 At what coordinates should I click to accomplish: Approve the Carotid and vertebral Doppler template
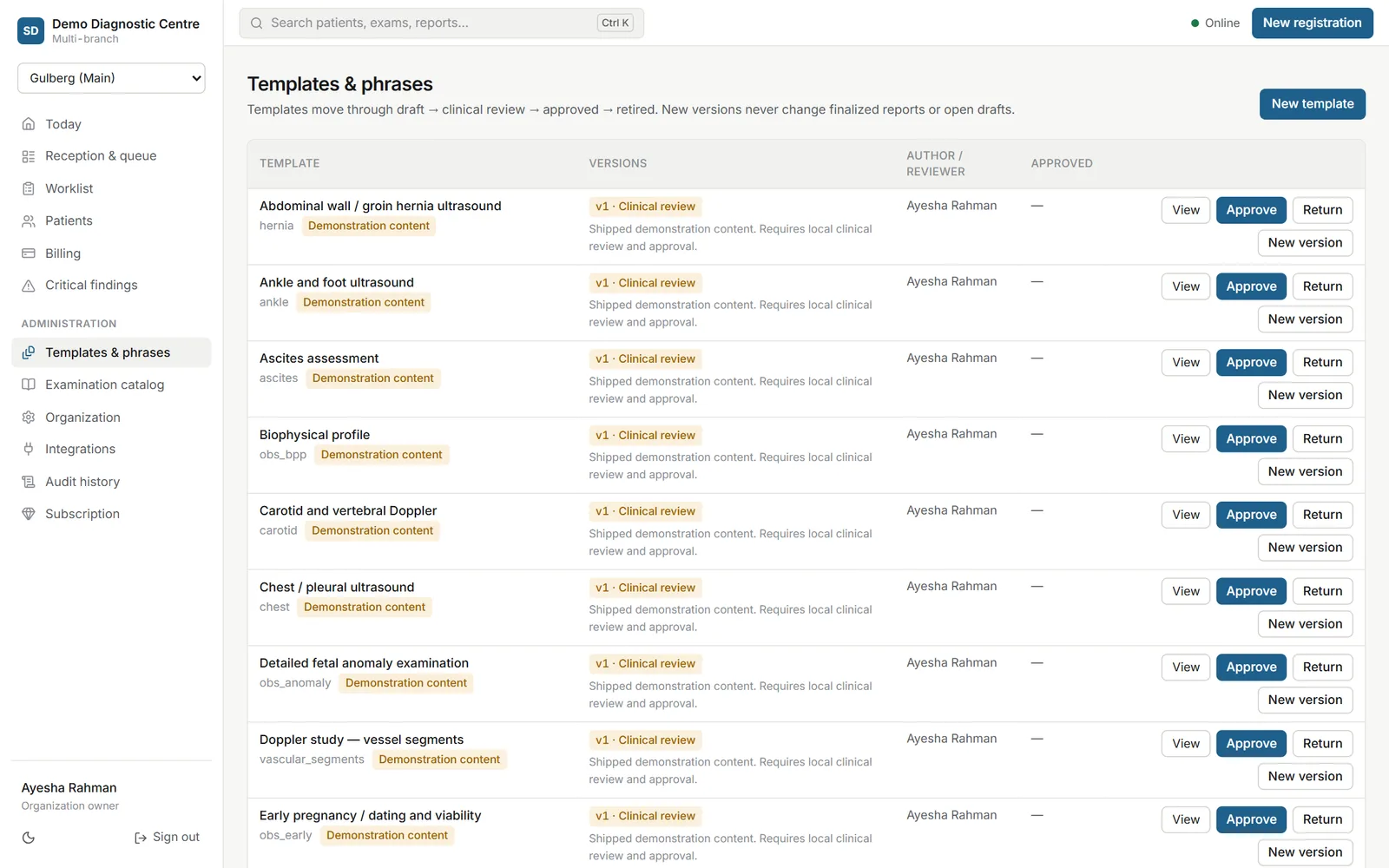pyautogui.click(x=1251, y=515)
